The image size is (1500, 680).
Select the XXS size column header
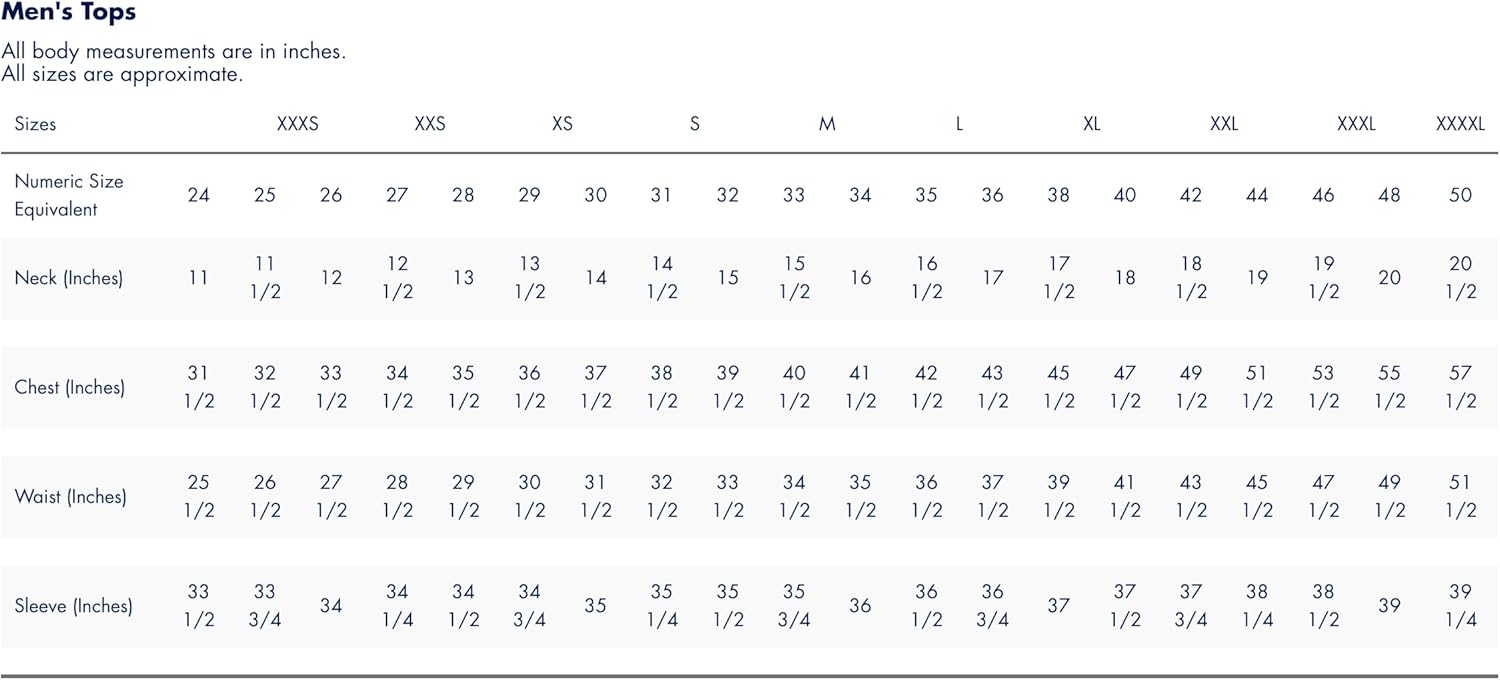[430, 124]
